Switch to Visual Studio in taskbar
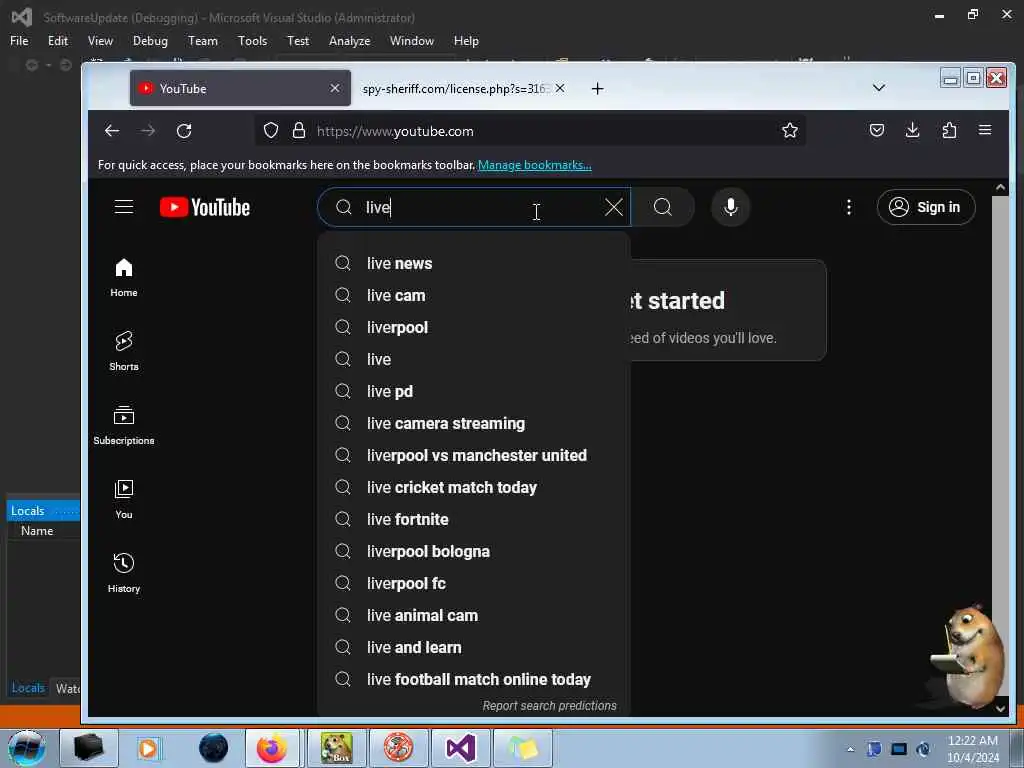Image resolution: width=1024 pixels, height=768 pixels. pyautogui.click(x=460, y=748)
